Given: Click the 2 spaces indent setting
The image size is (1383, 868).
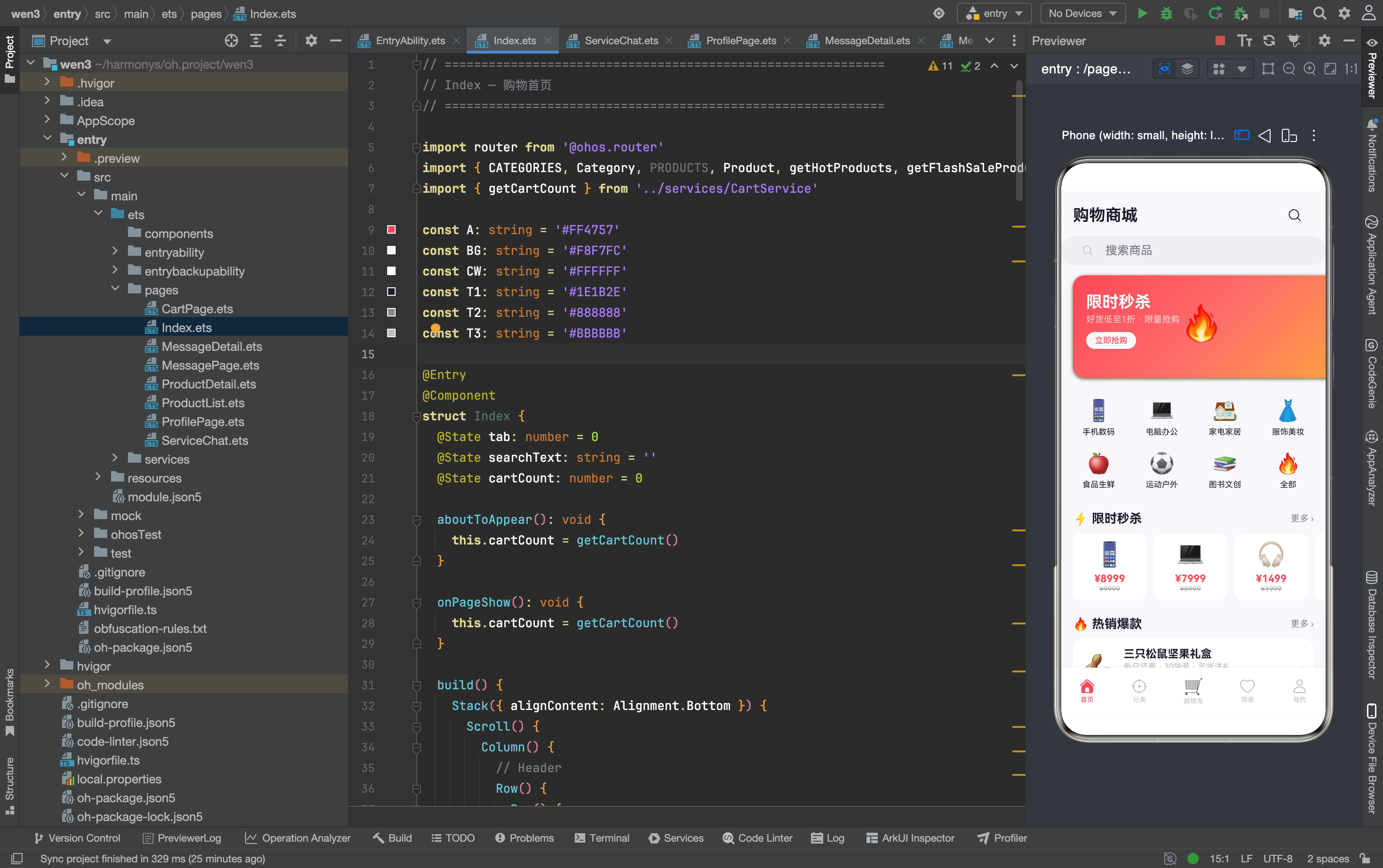Looking at the screenshot, I should tap(1328, 858).
